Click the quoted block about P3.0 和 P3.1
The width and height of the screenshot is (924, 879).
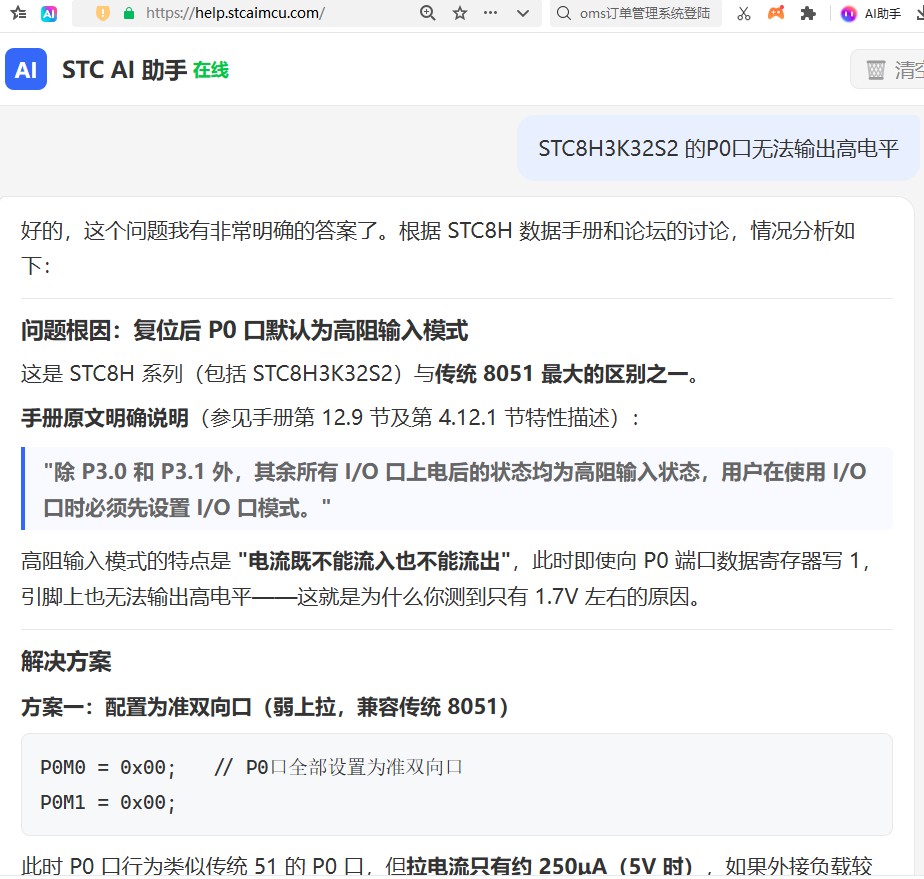coord(457,488)
